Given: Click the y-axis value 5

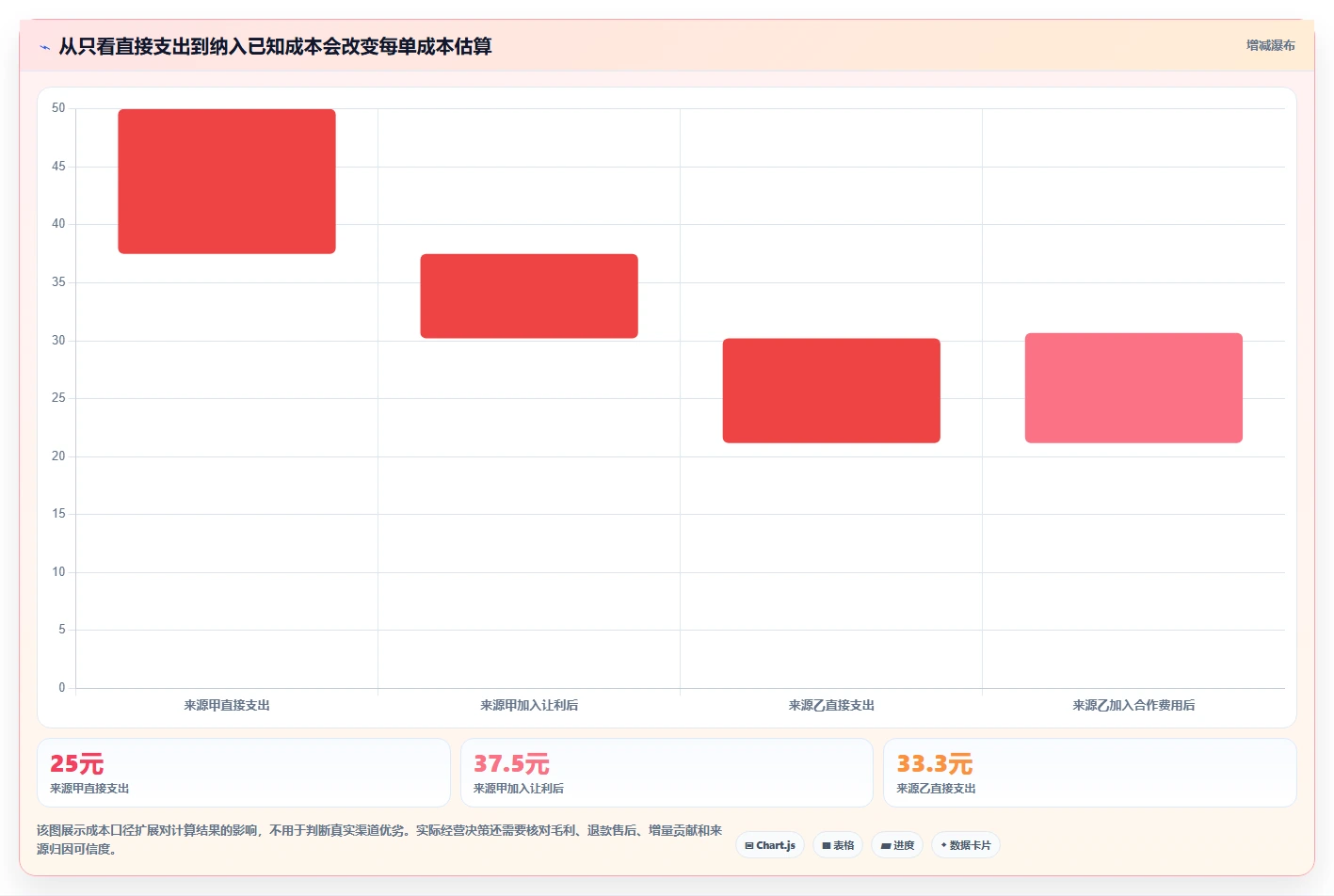Looking at the screenshot, I should tap(62, 630).
